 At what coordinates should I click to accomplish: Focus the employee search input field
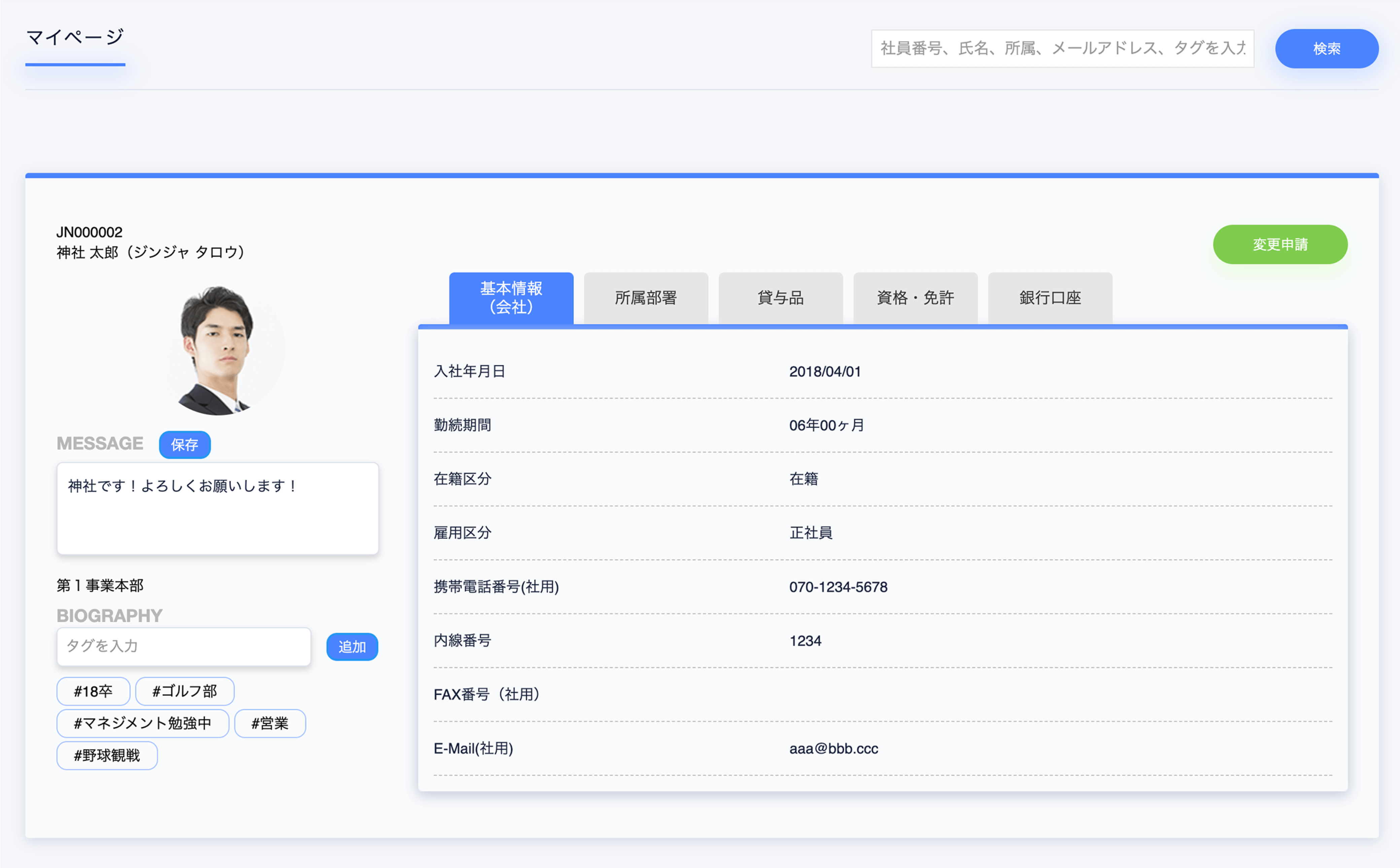[1062, 49]
